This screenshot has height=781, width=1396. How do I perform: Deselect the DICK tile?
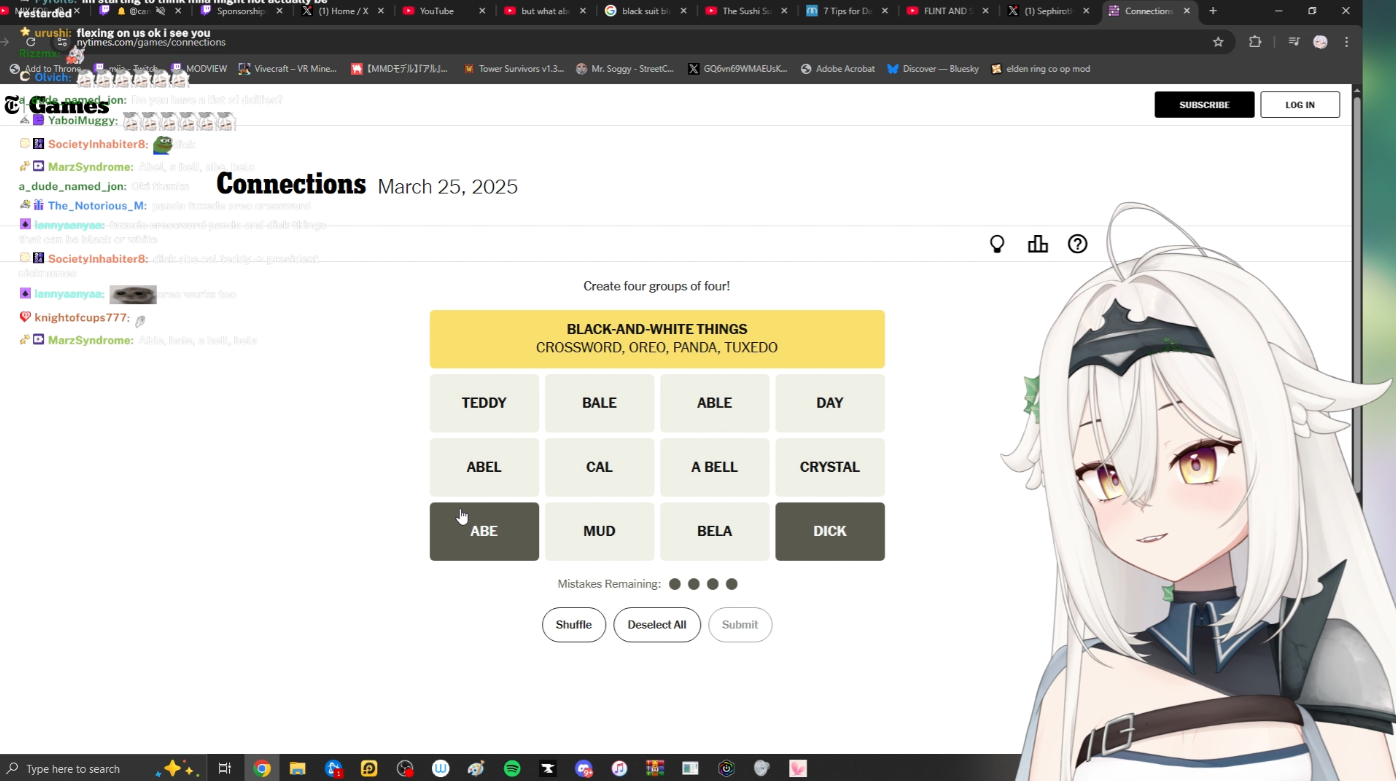[x=830, y=531]
